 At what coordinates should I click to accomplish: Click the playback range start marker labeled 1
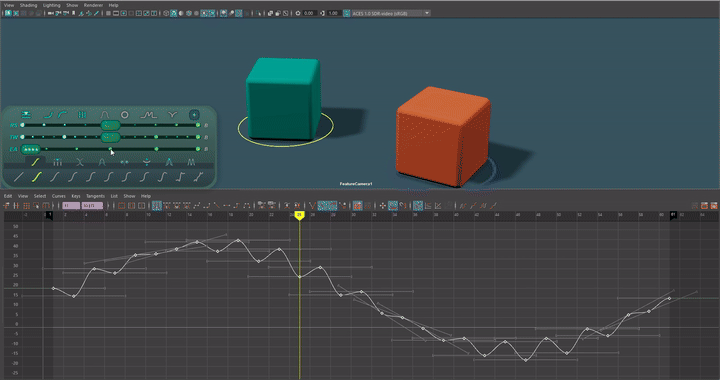click(x=49, y=215)
